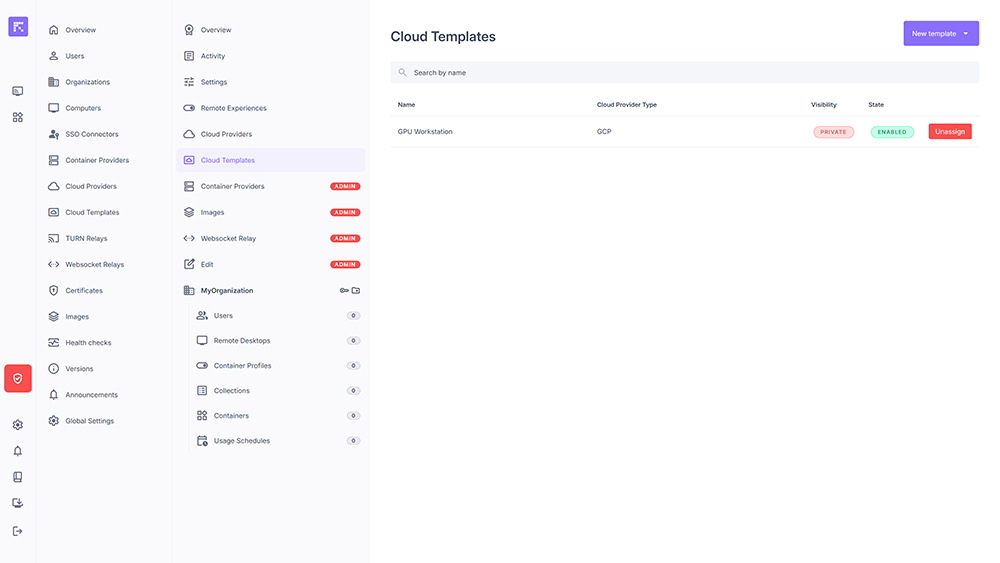Click the PRIVATE visibility badge

click(x=833, y=132)
